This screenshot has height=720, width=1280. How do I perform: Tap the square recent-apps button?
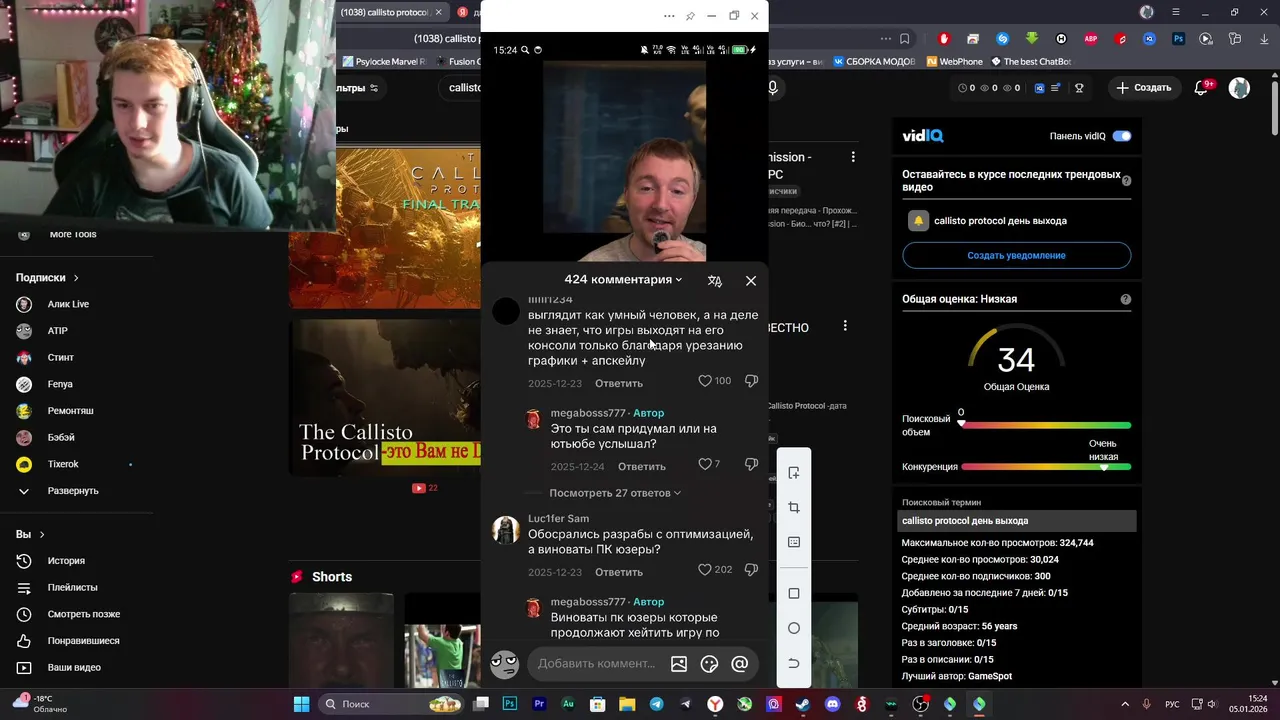click(x=794, y=593)
